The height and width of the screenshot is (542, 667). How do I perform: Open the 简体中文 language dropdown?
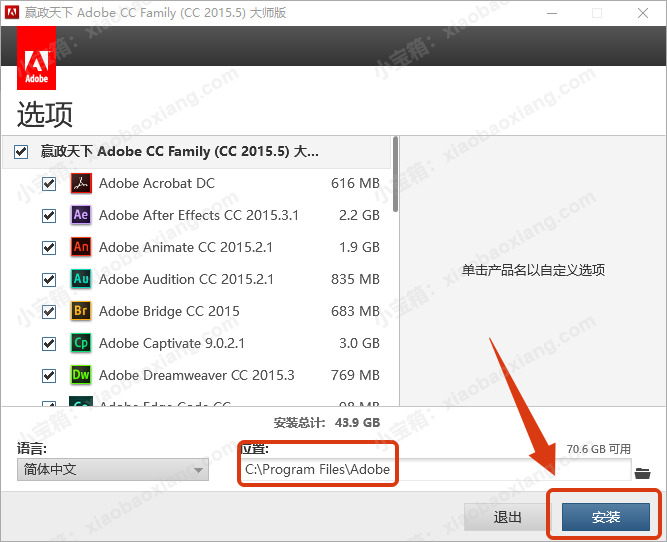tap(113, 470)
